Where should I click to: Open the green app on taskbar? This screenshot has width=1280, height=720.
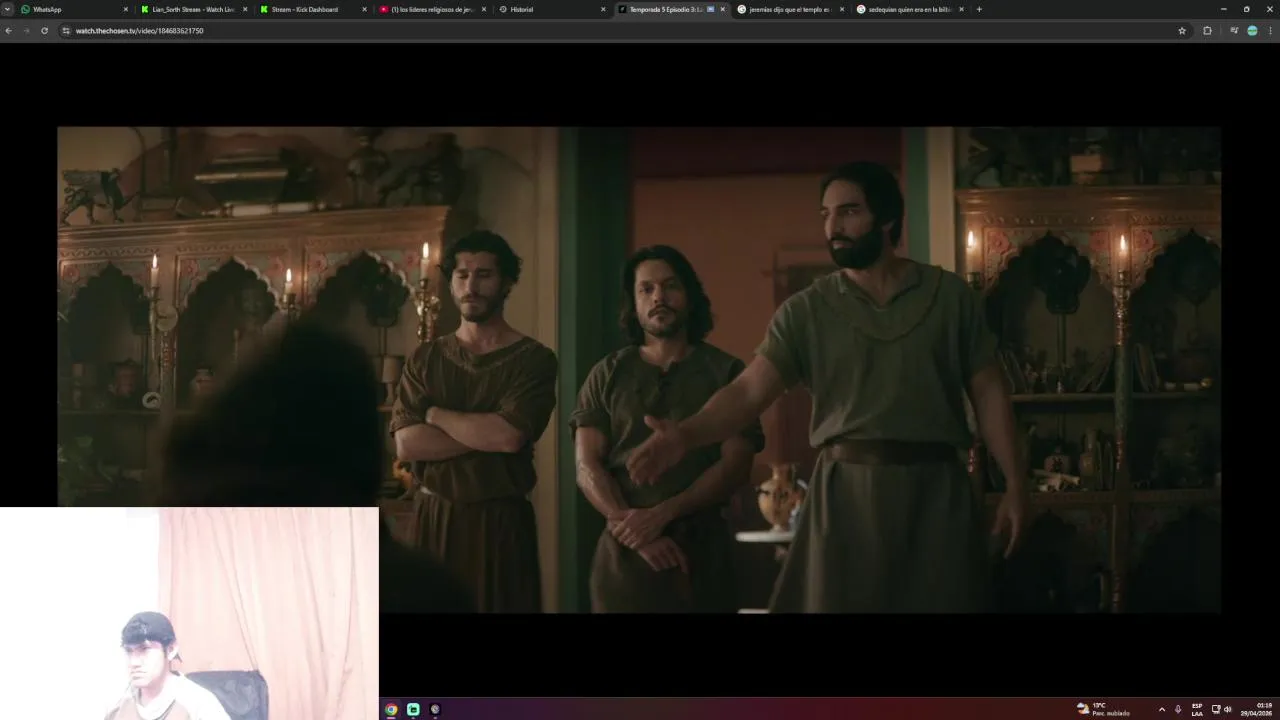pyautogui.click(x=413, y=709)
